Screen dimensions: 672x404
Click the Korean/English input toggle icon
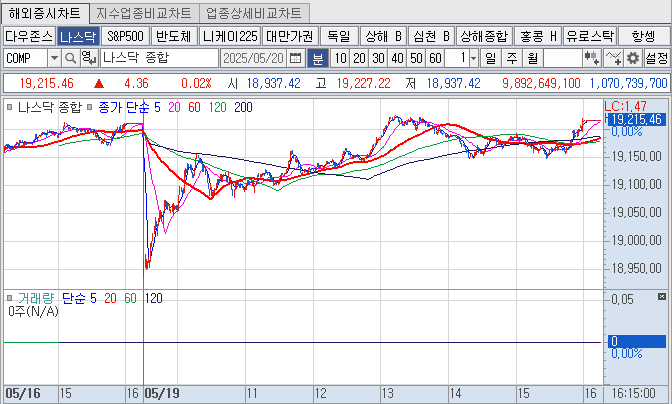[x=89, y=58]
